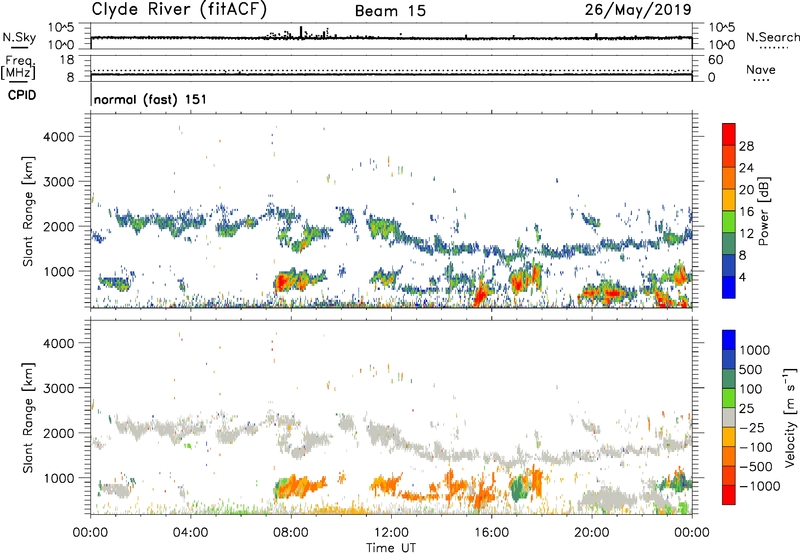The width and height of the screenshot is (800, 554).
Task: Click the '60' Nave axis tick label
Action: coord(715,60)
